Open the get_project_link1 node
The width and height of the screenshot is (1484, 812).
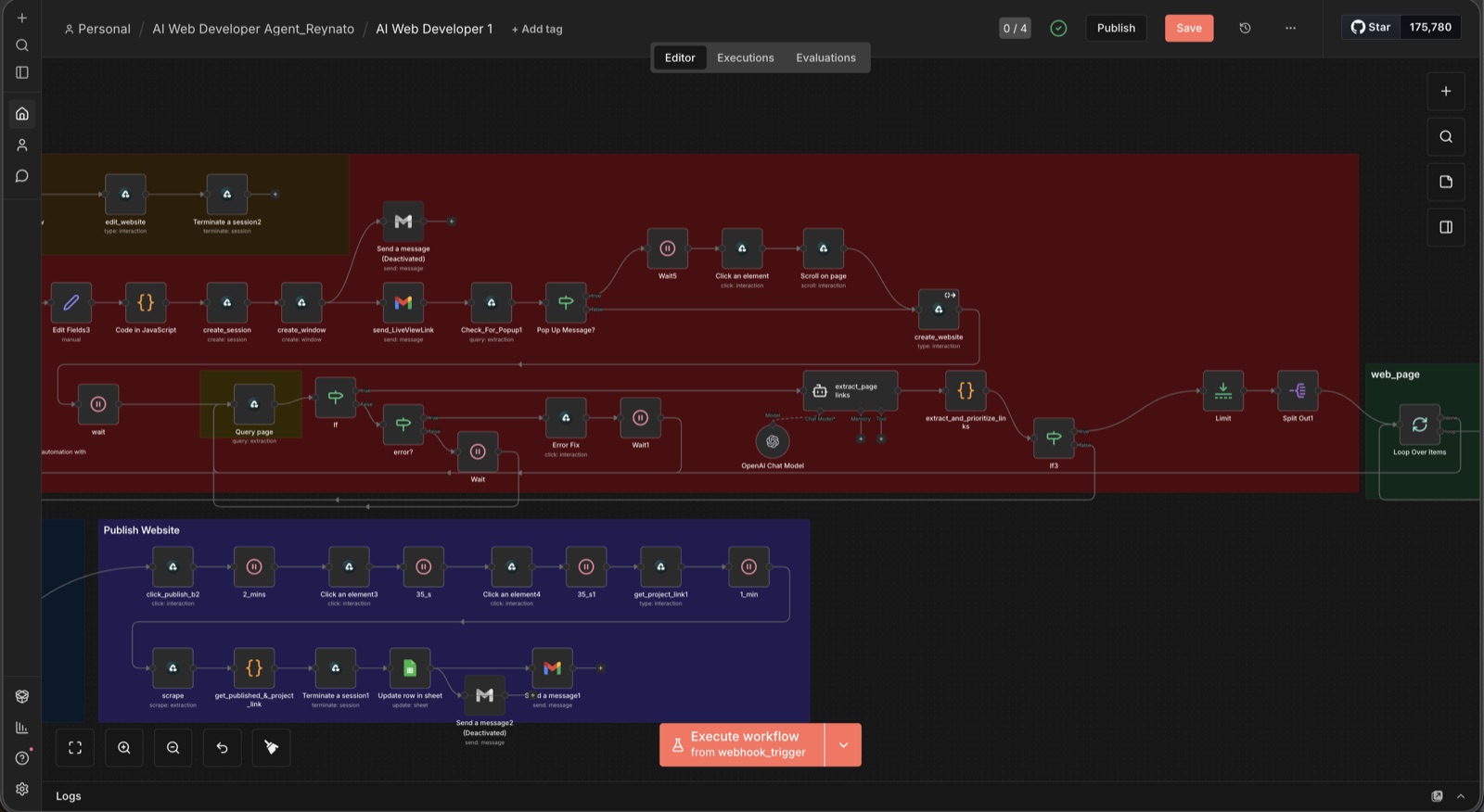pyautogui.click(x=660, y=567)
